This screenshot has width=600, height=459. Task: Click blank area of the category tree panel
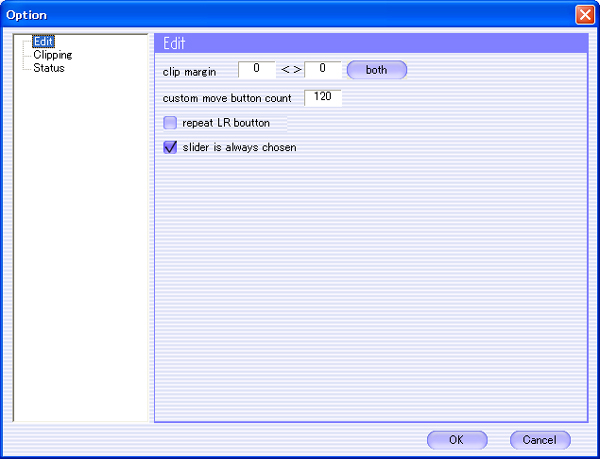[x=80, y=250]
